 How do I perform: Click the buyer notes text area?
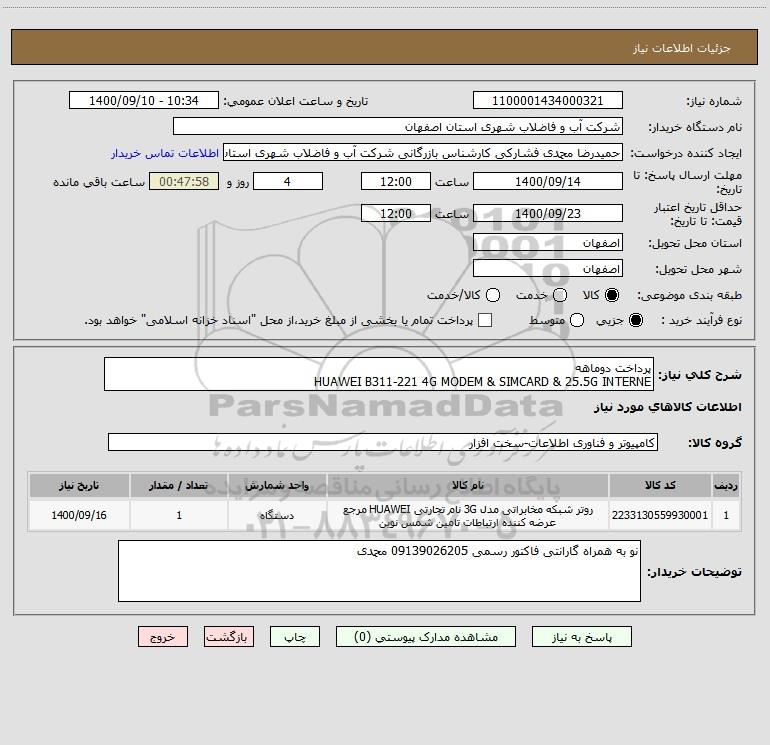coord(379,571)
